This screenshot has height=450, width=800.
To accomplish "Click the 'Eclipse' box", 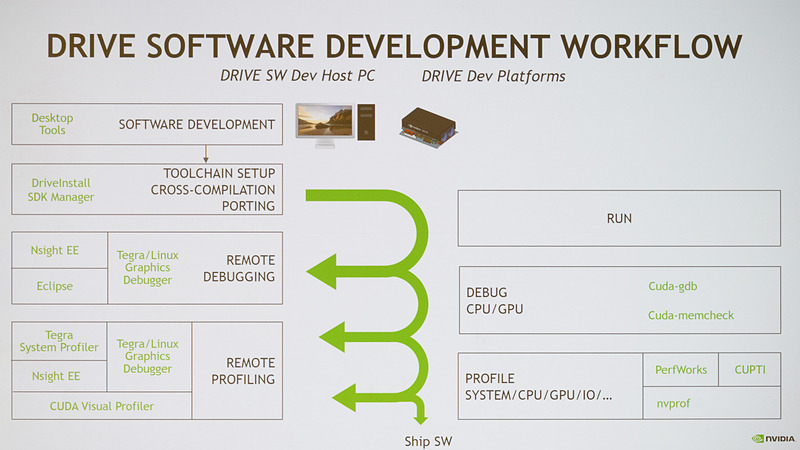I will pyautogui.click(x=60, y=286).
